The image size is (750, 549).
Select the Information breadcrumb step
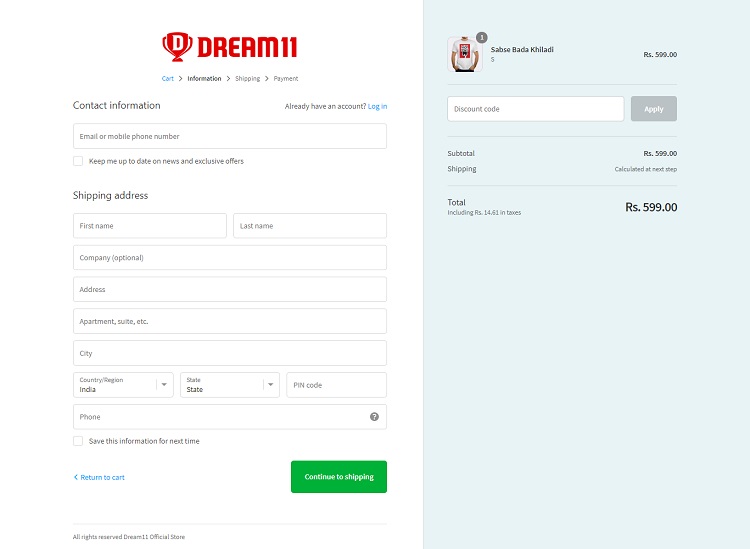(204, 78)
